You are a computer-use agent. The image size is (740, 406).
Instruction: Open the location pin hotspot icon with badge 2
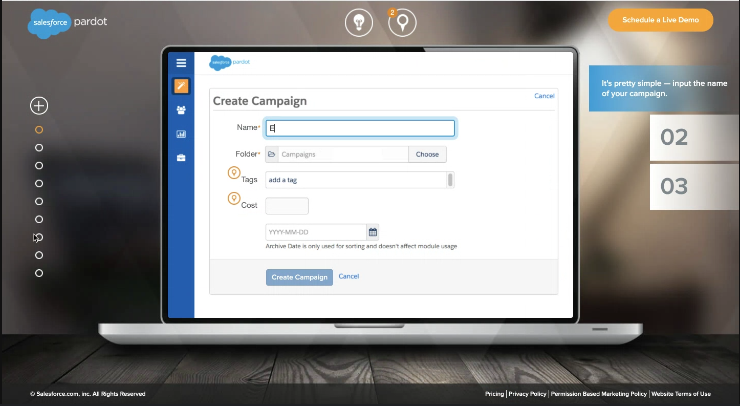click(402, 22)
